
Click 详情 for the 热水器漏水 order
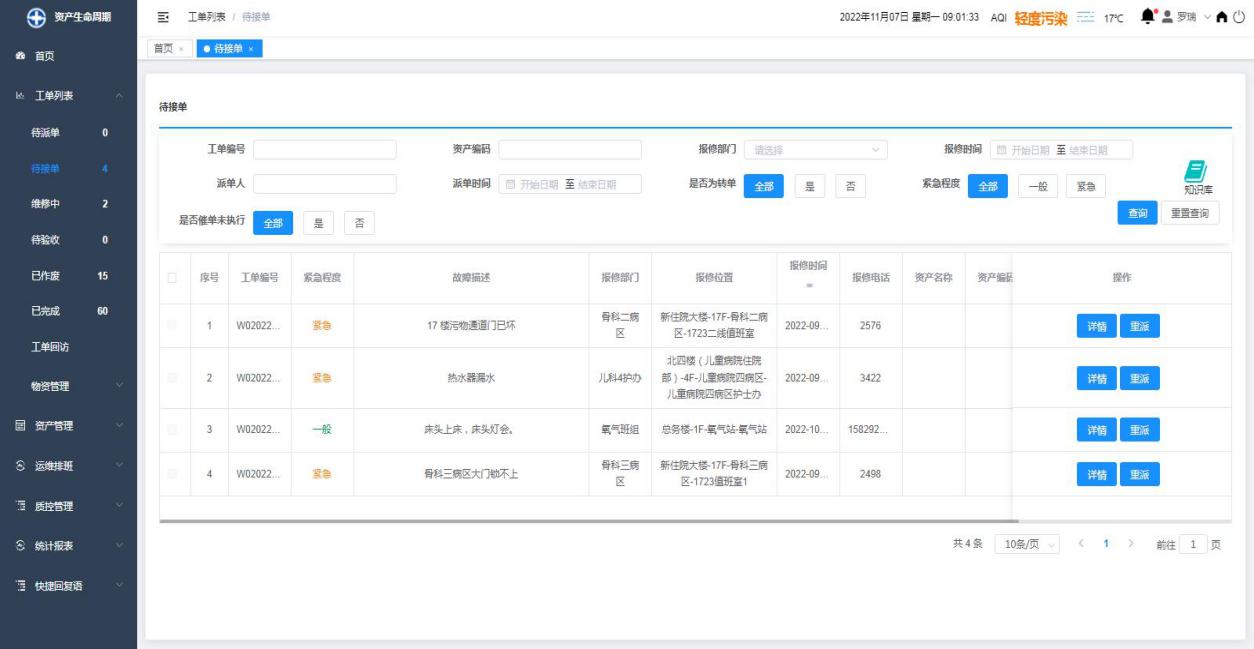1096,378
